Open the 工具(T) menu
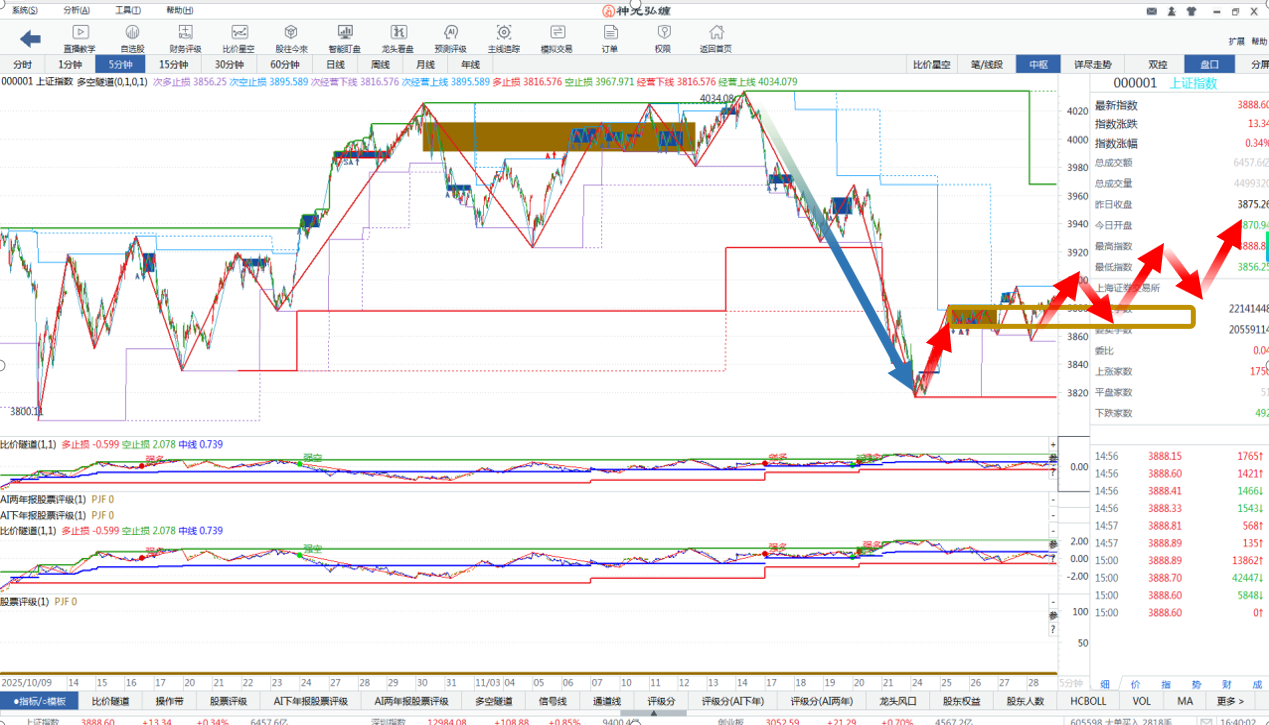Image resolution: width=1269 pixels, height=725 pixels. point(128,10)
